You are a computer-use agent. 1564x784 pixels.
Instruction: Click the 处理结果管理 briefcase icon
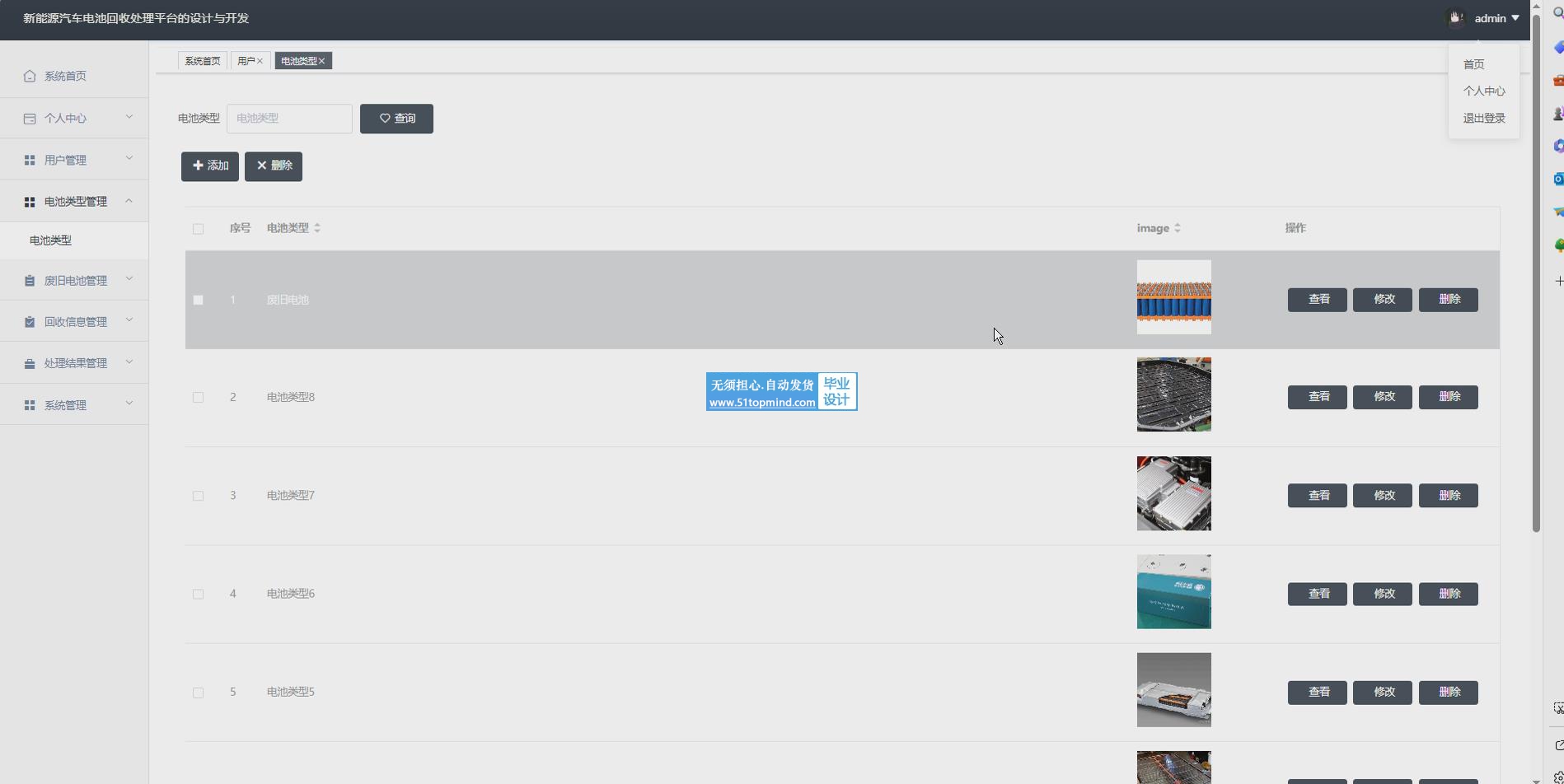(30, 363)
